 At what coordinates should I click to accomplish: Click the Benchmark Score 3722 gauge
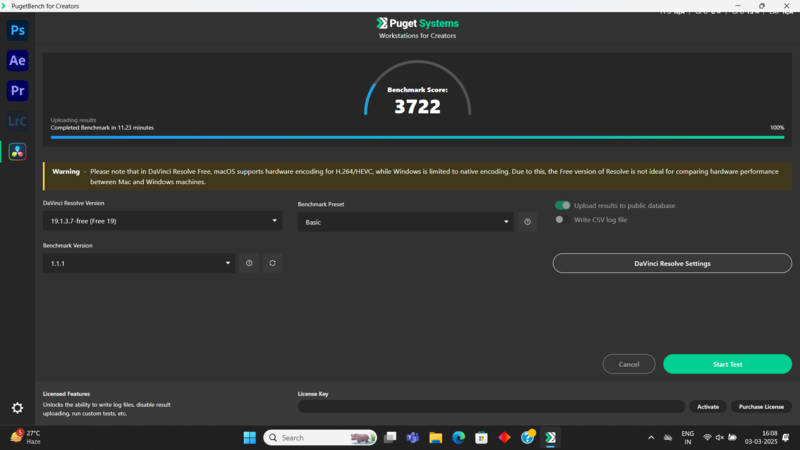(x=417, y=89)
